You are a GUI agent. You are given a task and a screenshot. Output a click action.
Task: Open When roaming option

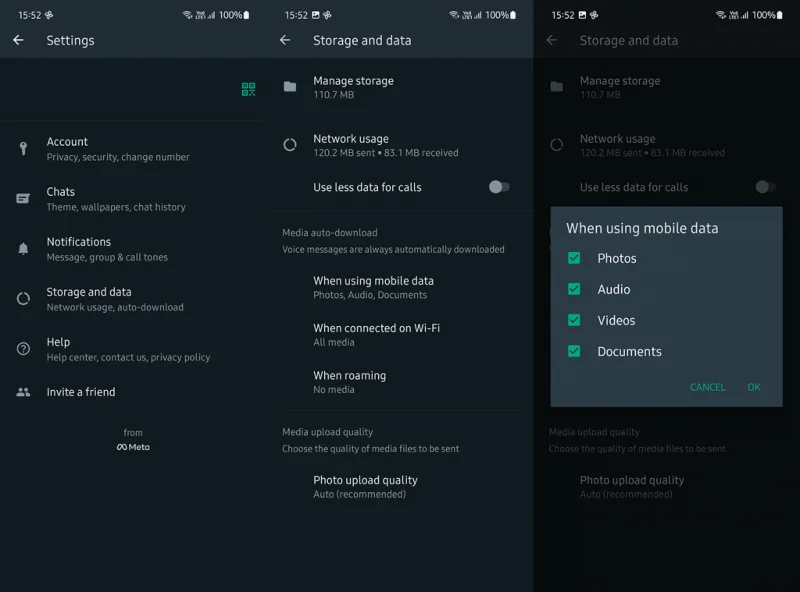tap(400, 382)
